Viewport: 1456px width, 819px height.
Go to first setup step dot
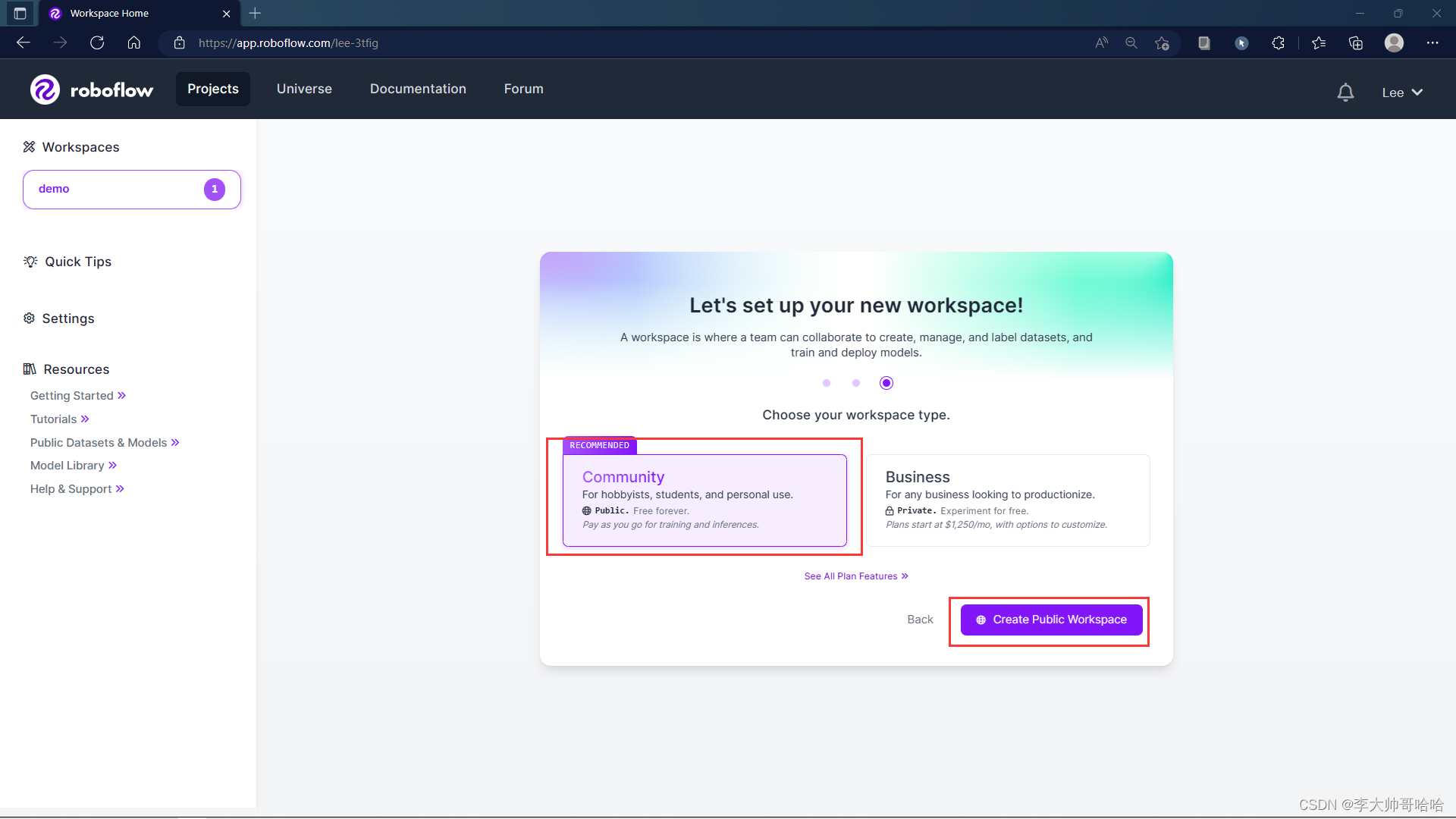point(827,383)
